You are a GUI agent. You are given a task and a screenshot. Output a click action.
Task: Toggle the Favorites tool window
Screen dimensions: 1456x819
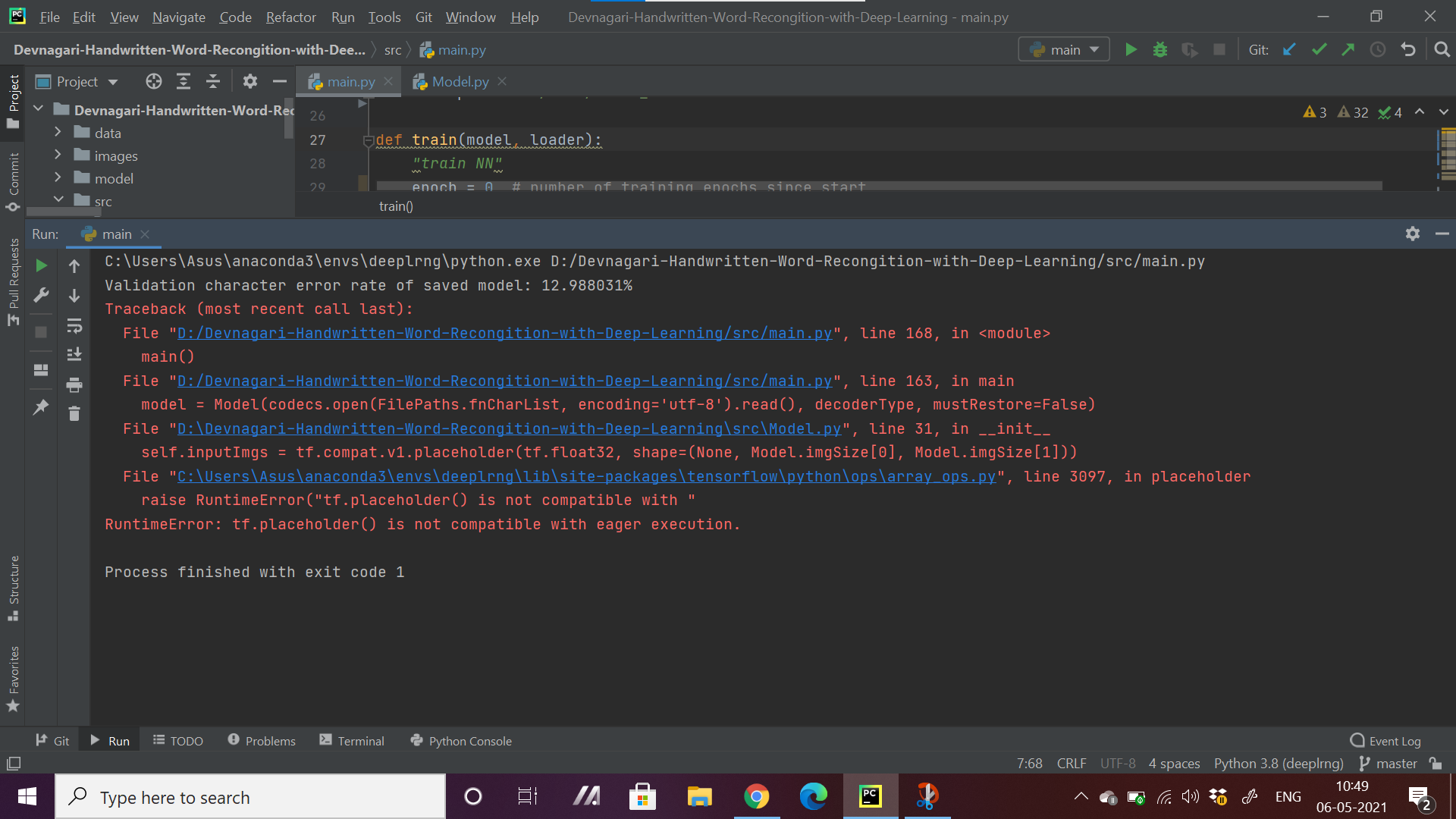point(12,675)
